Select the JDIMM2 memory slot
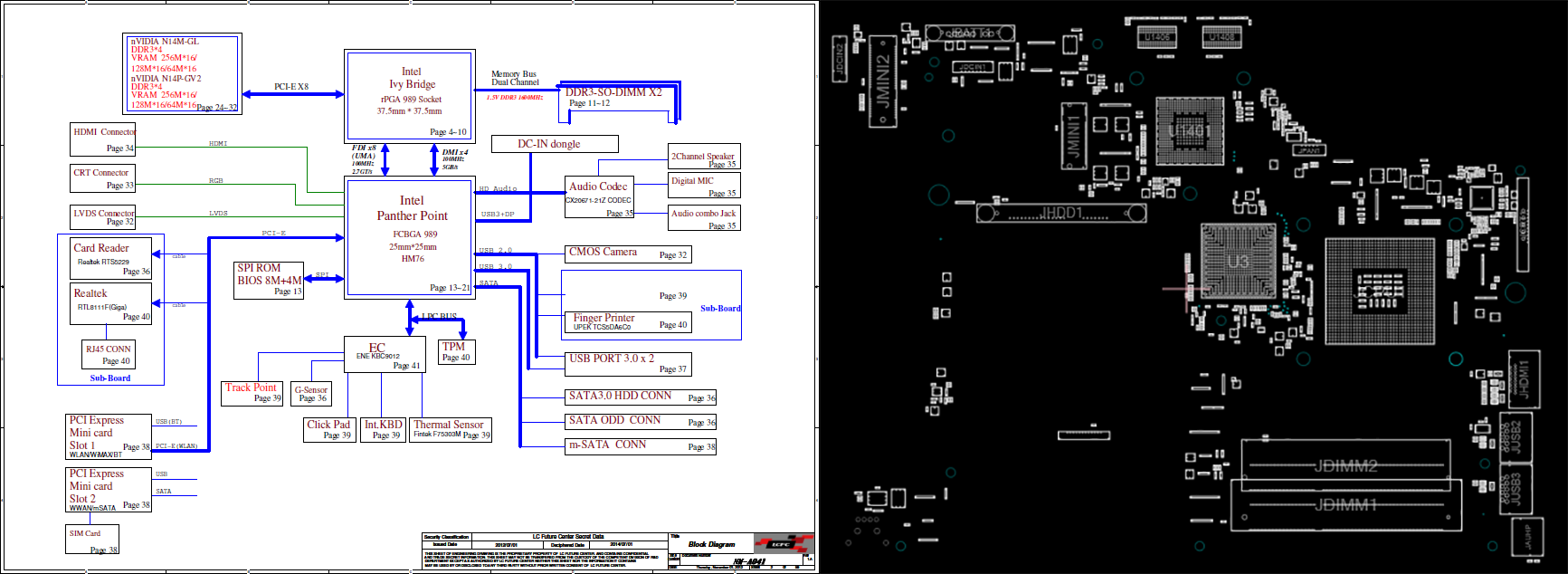The height and width of the screenshot is (574, 1568). (x=1345, y=467)
